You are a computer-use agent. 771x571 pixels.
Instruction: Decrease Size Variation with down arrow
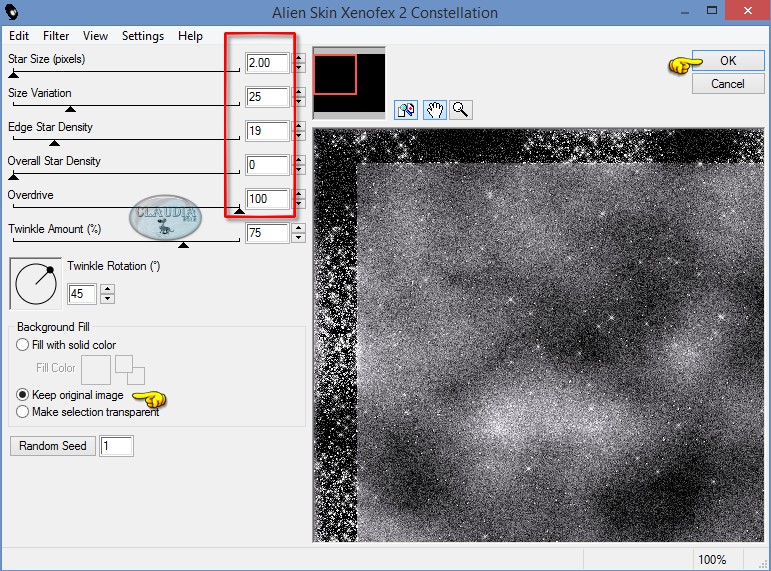pyautogui.click(x=298, y=102)
